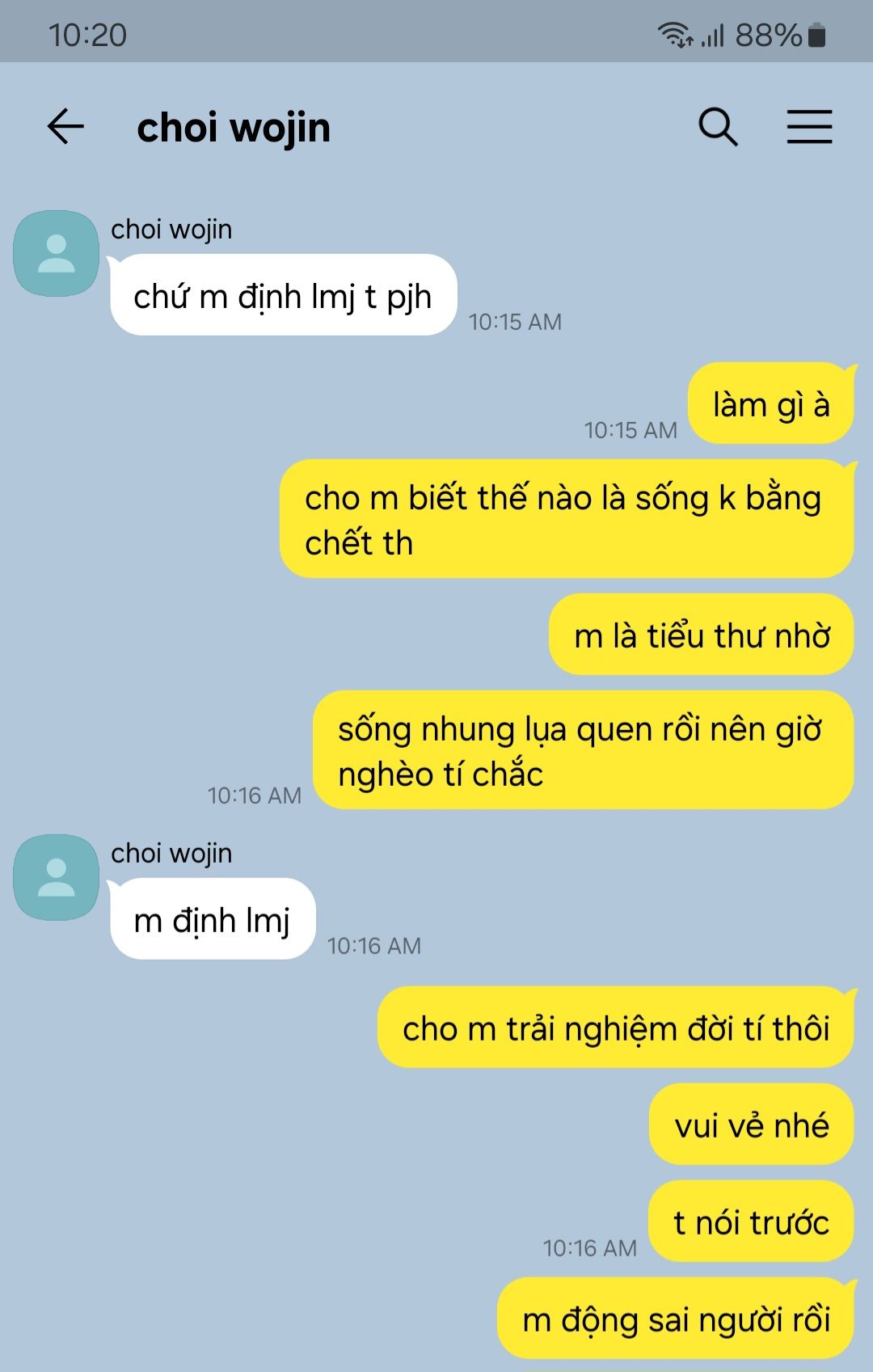This screenshot has width=873, height=1372.
Task: Tap the chat title choi wojin
Action: (234, 128)
